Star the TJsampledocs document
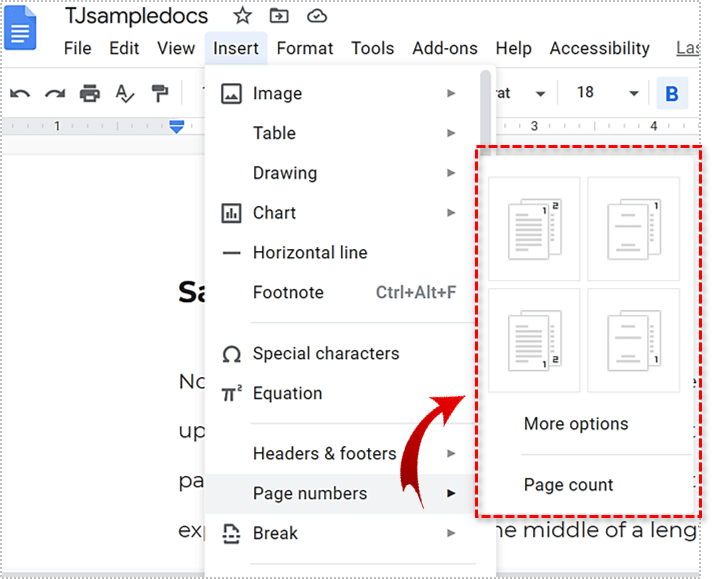This screenshot has height=579, width=714. pos(242,16)
